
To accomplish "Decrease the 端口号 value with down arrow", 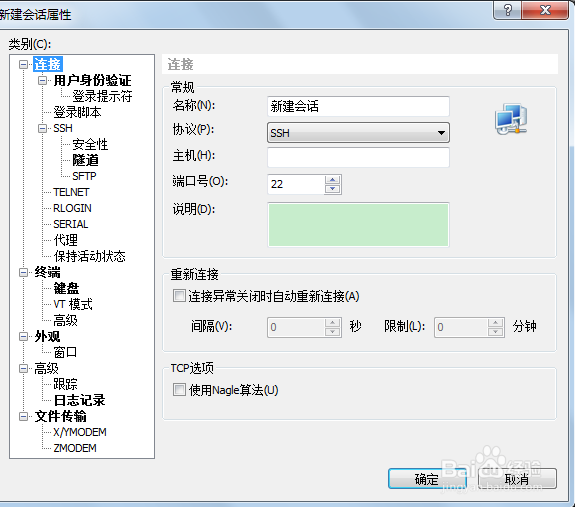I will 333,189.
